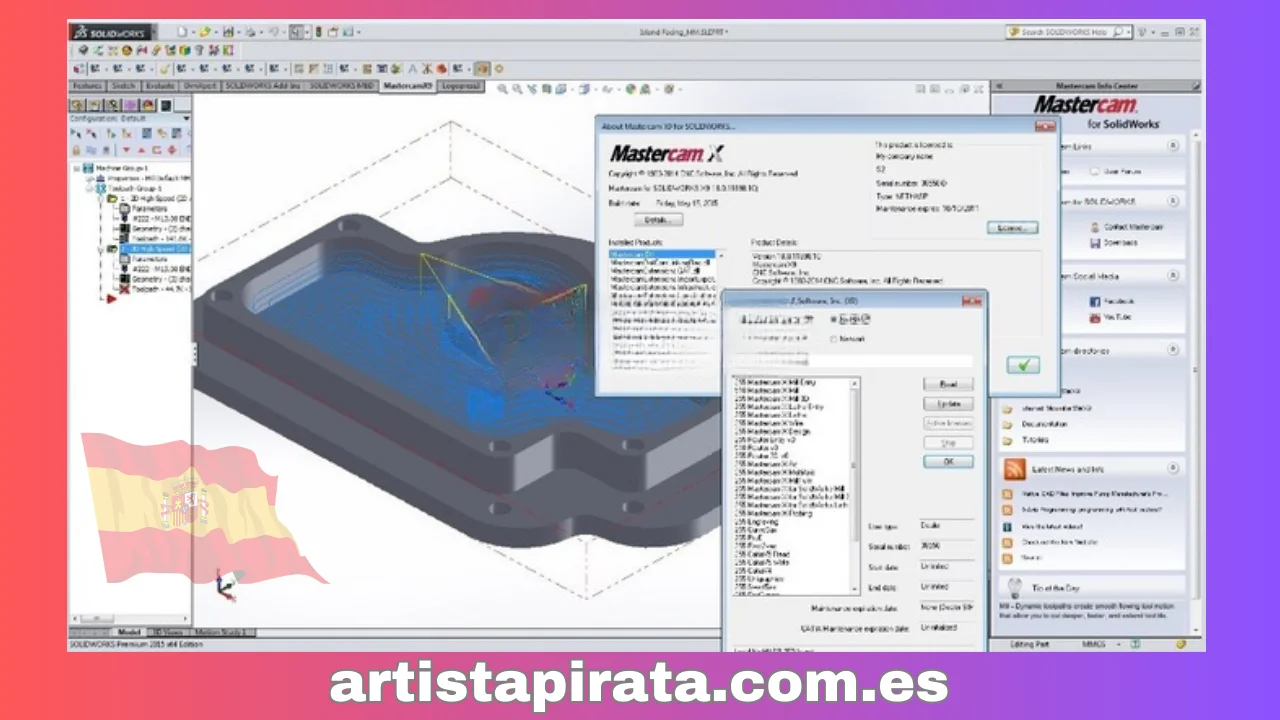
Task: Click the Details... button in About dialog
Action: click(659, 219)
